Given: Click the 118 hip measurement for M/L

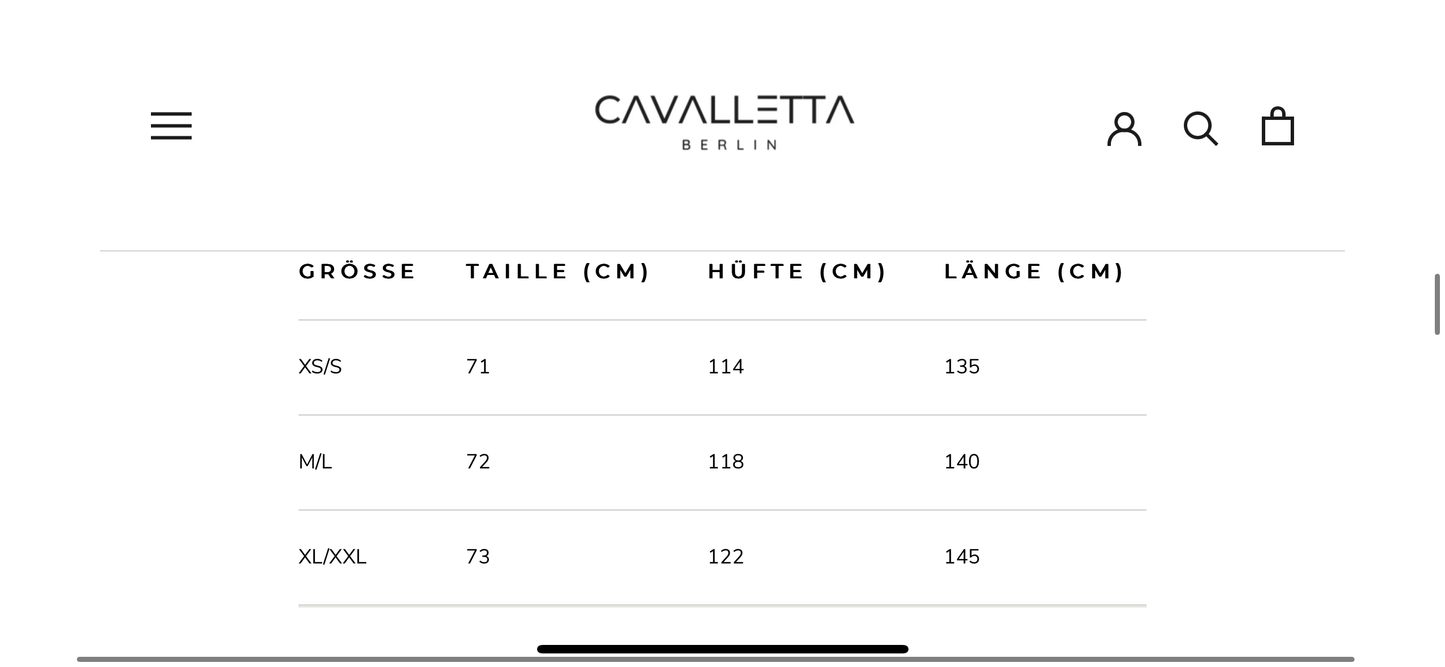Looking at the screenshot, I should pyautogui.click(x=724, y=461).
